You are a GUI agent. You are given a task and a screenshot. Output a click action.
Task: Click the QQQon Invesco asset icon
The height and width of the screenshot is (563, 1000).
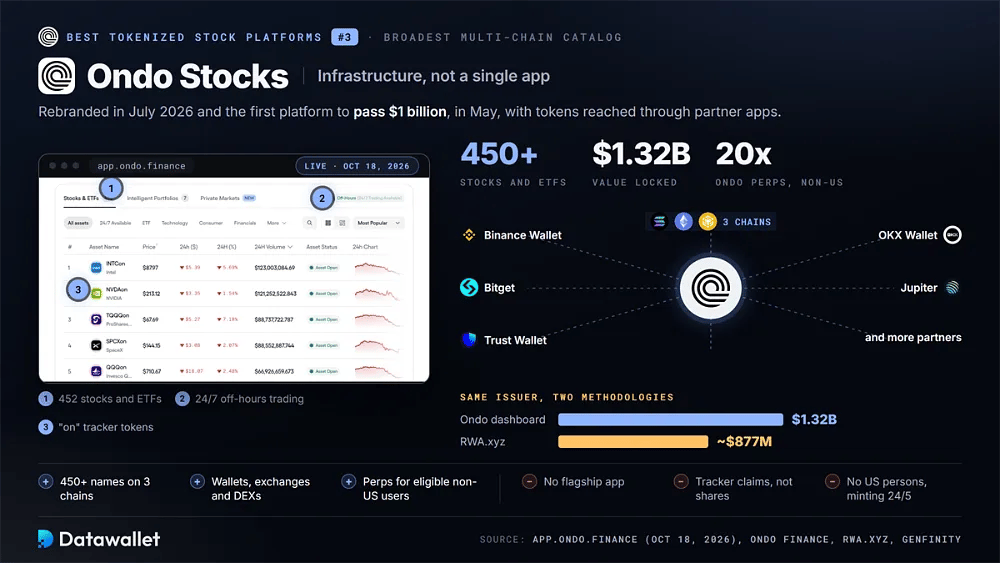click(96, 371)
